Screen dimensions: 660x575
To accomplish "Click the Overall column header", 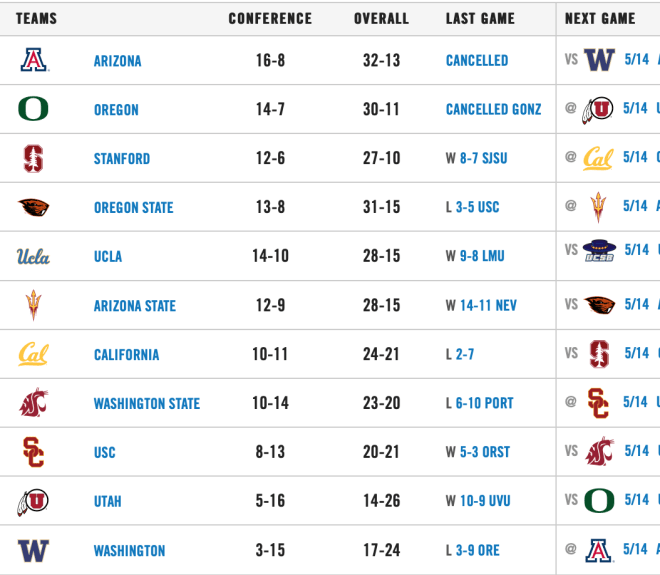I will tap(381, 19).
